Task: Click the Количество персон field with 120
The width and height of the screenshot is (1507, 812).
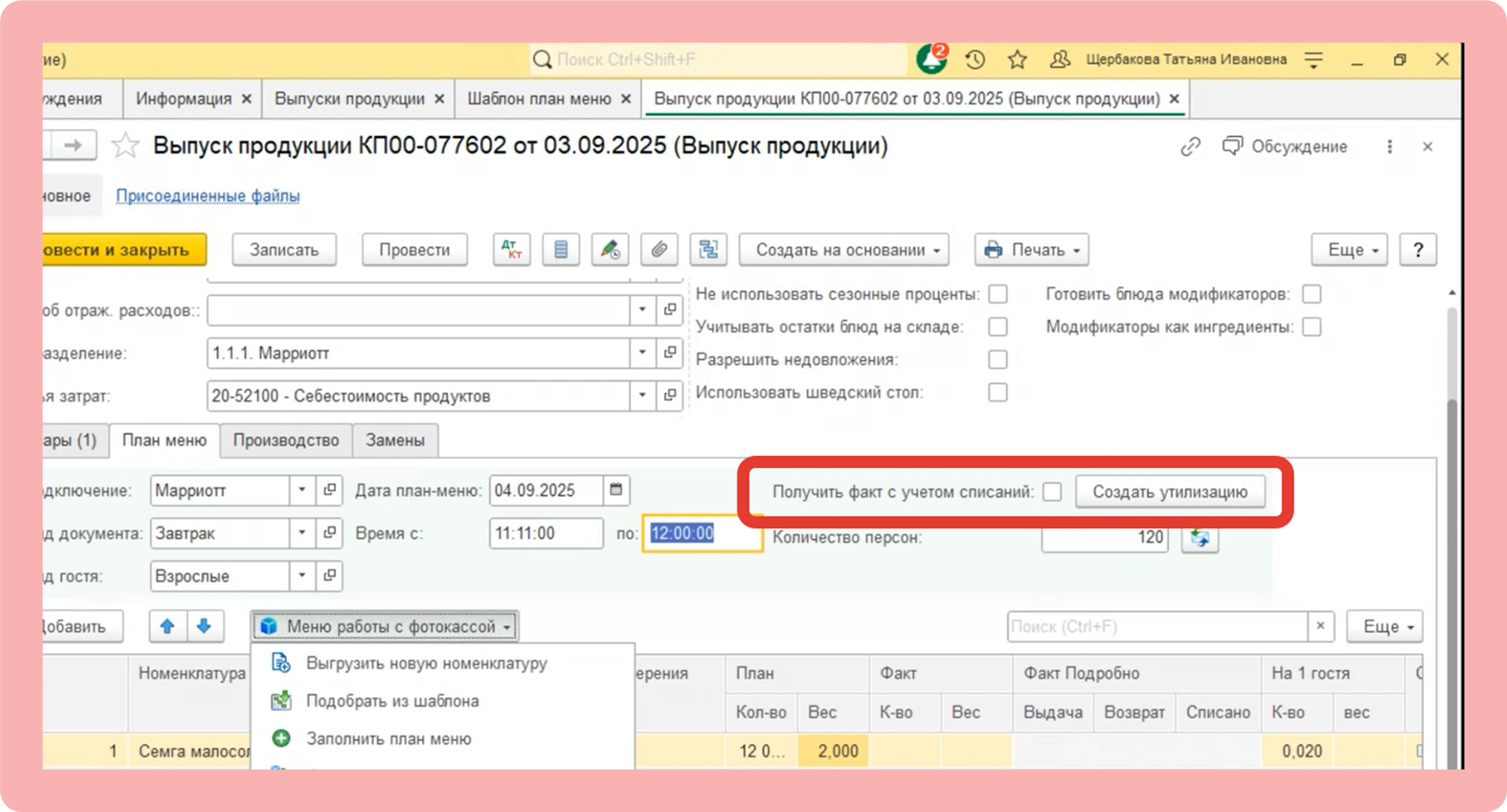Action: [1105, 537]
